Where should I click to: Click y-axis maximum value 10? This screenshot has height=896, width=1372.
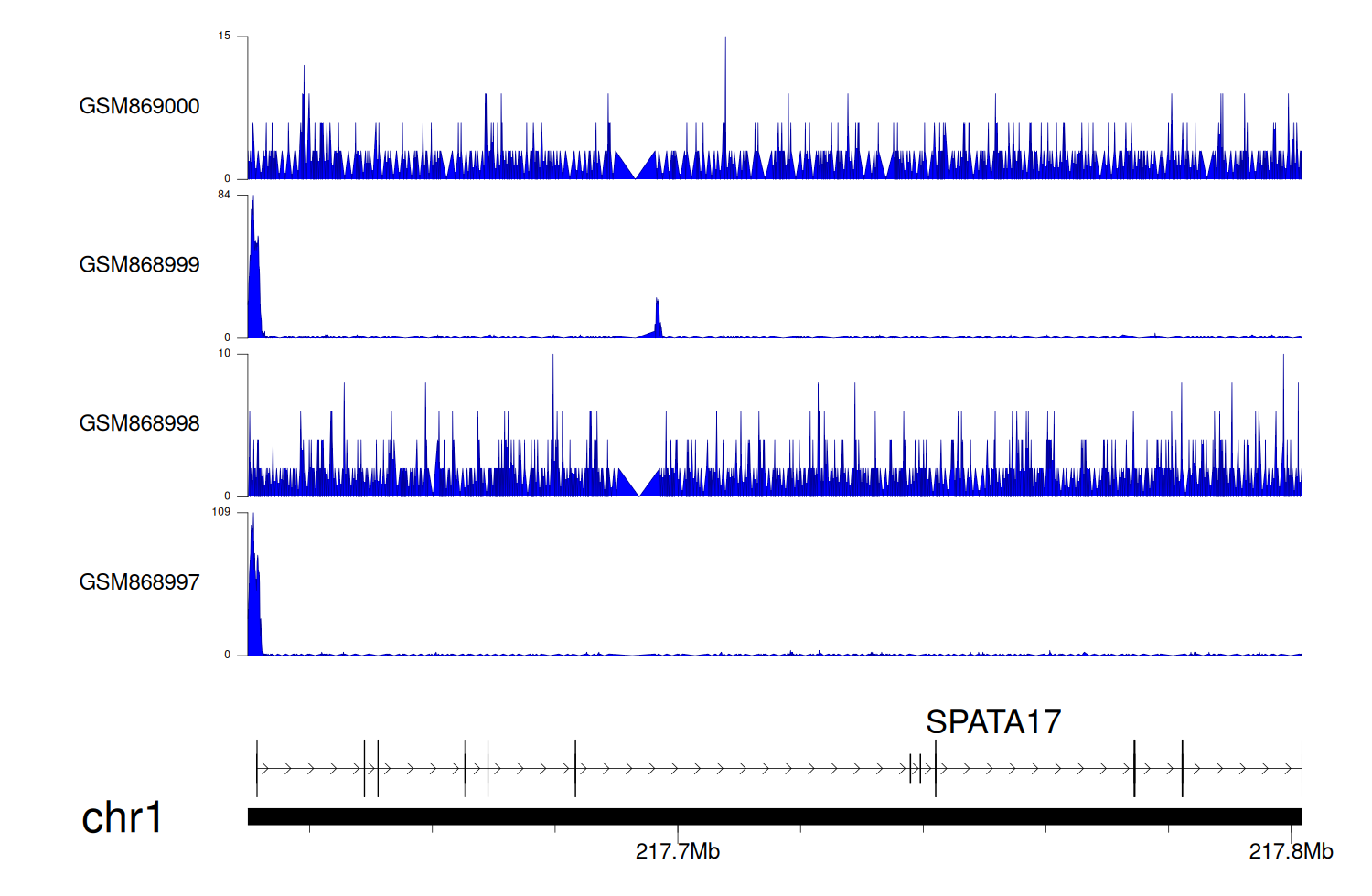click(224, 354)
